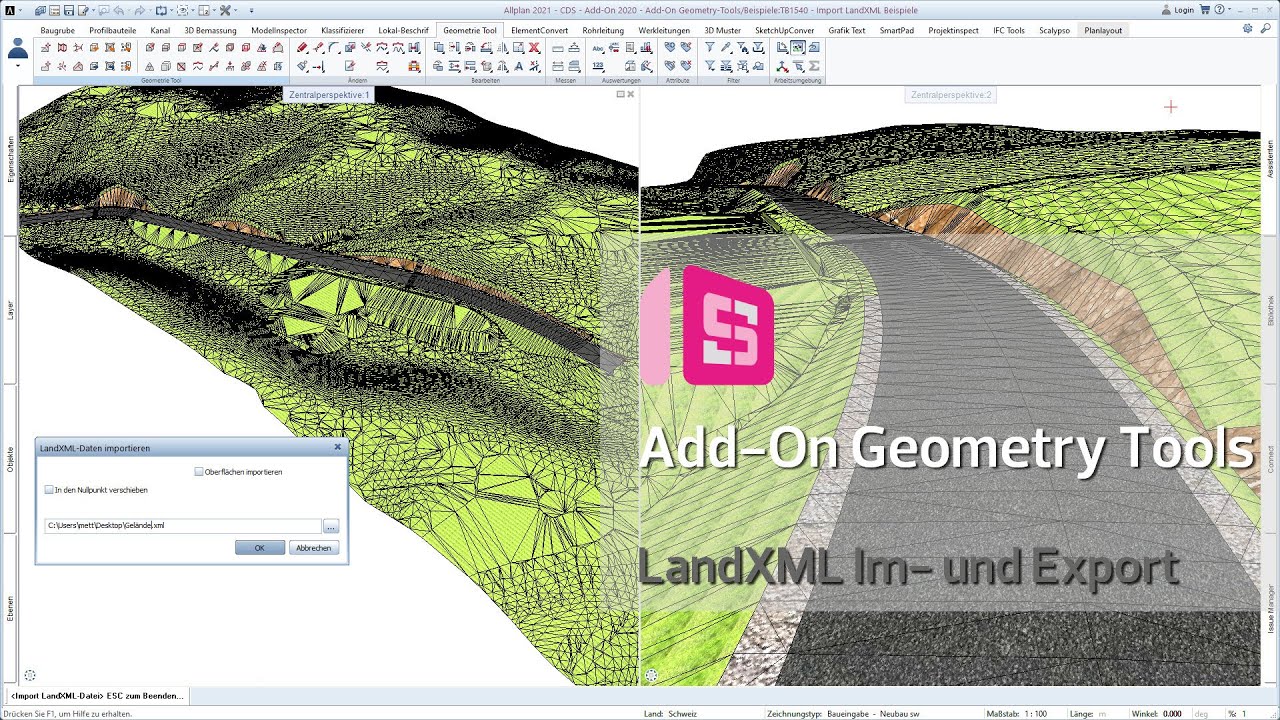Click the 123 numbering icon in Auswertungen
The image size is (1280, 720).
(x=598, y=66)
